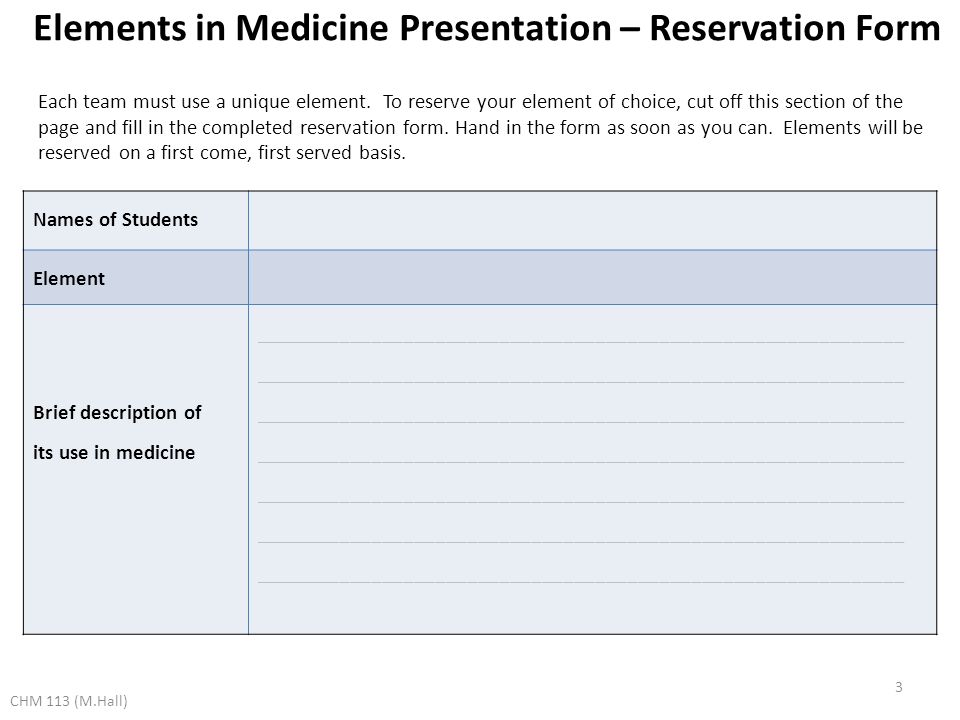Select the Element label cell
Image resolution: width=960 pixels, height=720 pixels.
click(136, 277)
